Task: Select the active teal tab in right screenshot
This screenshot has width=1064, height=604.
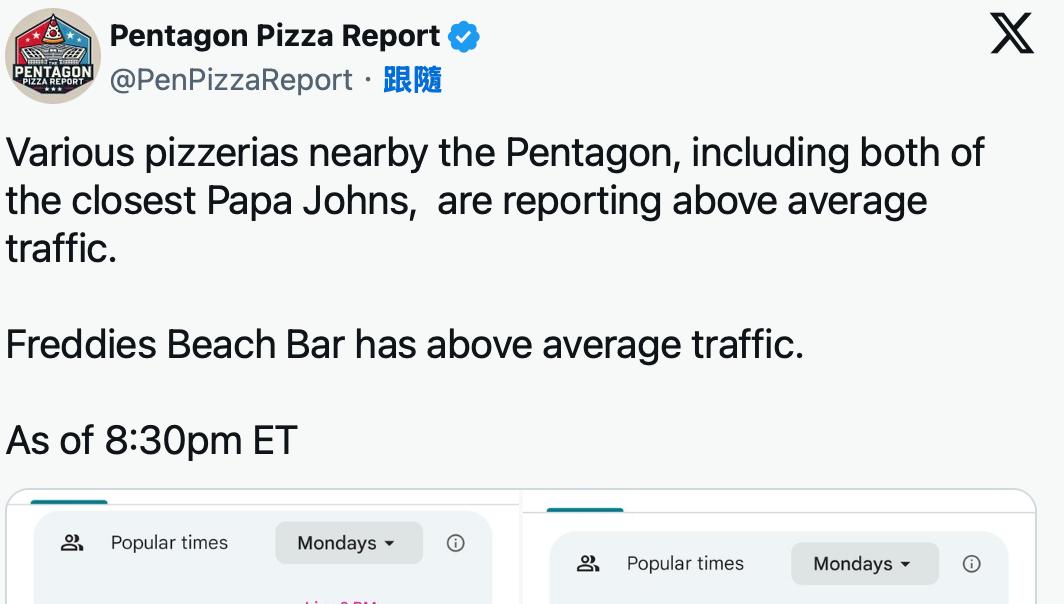Action: click(x=585, y=510)
